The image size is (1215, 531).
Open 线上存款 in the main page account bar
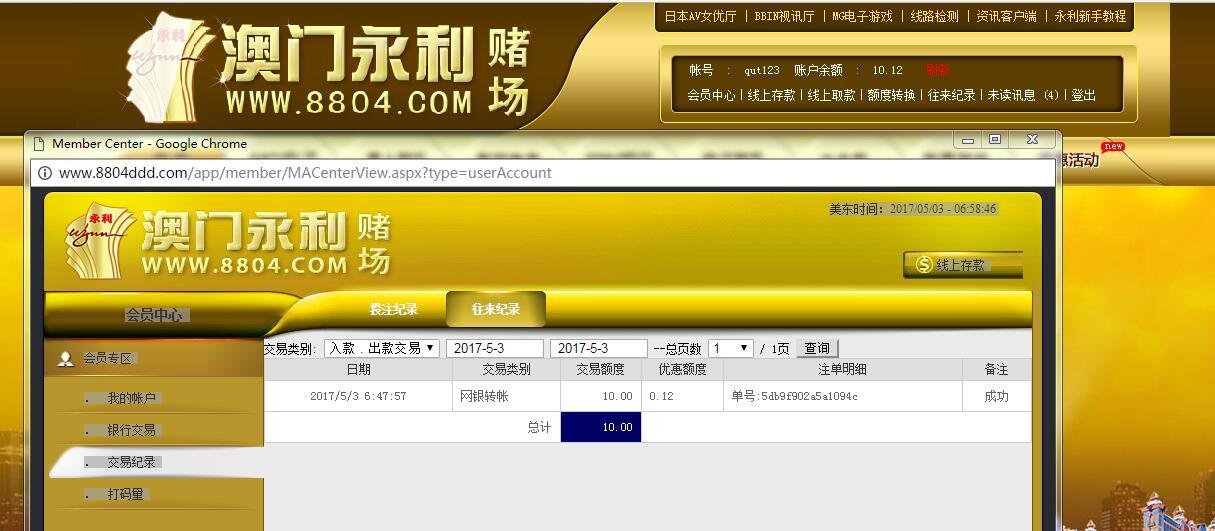pos(771,95)
